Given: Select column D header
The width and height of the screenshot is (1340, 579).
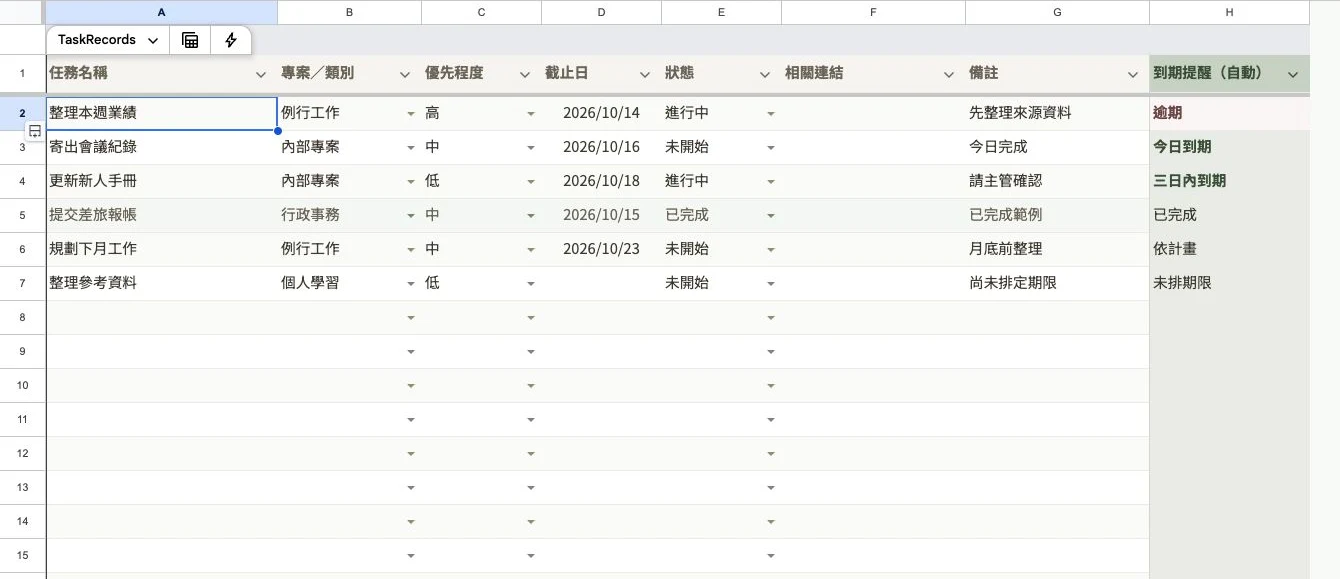Looking at the screenshot, I should pos(601,12).
